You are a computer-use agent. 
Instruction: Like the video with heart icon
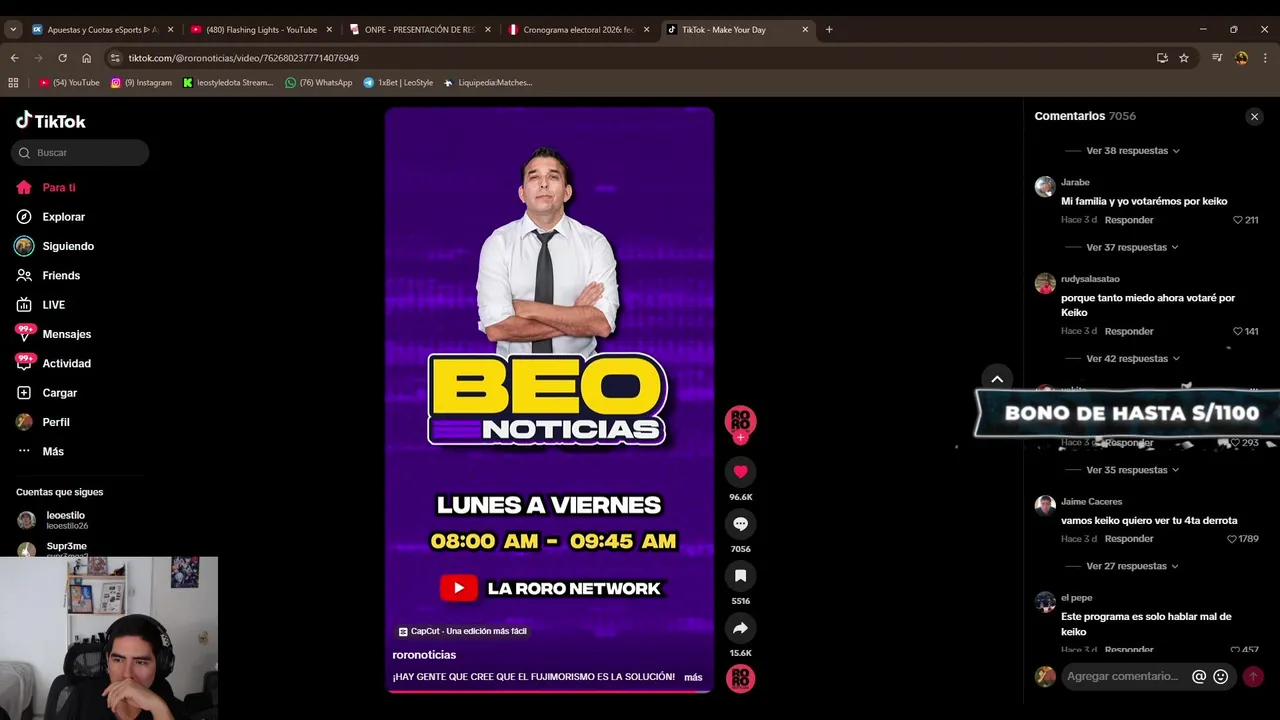[x=740, y=472]
